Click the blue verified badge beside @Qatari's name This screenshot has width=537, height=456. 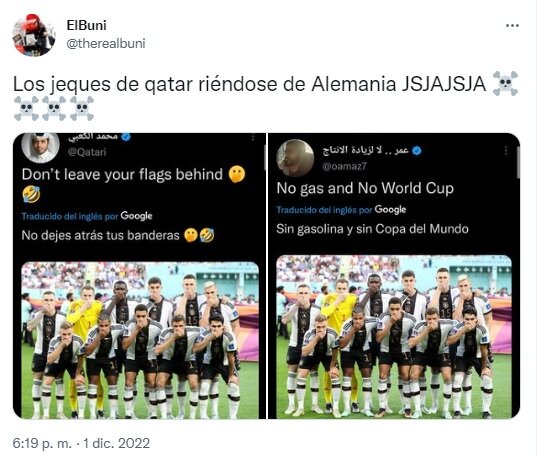pyautogui.click(x=126, y=137)
